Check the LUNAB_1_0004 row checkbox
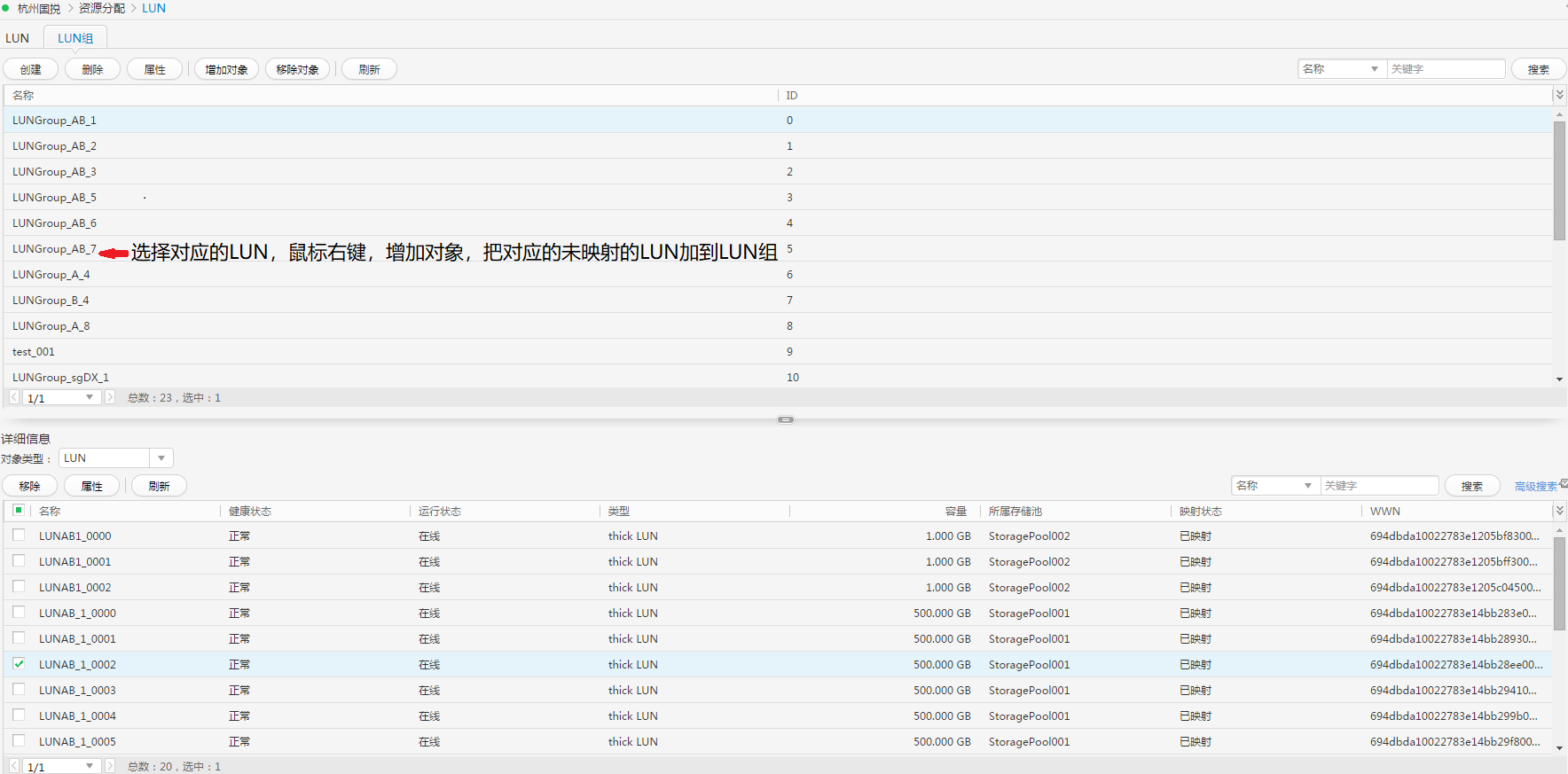 19,715
